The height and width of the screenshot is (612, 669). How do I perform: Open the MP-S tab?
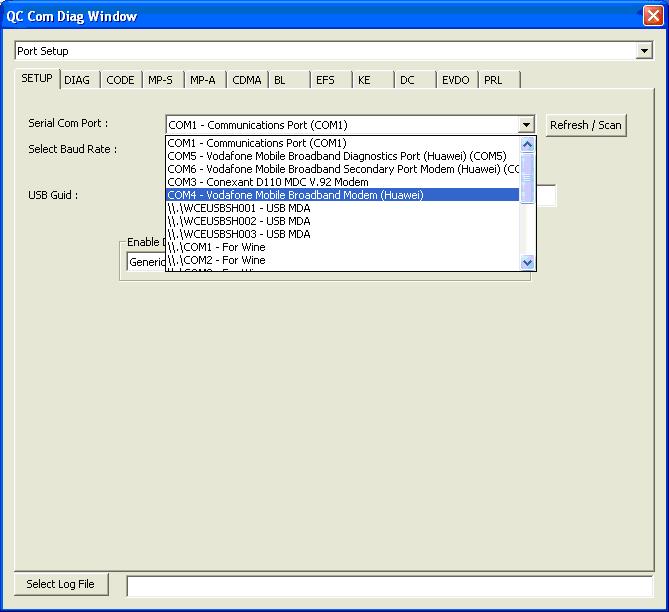pyautogui.click(x=163, y=80)
